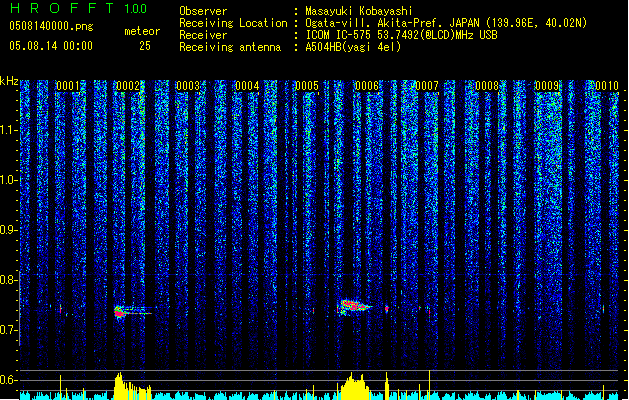Click the minute marker 0002
The width and height of the screenshot is (629, 400).
pyautogui.click(x=128, y=86)
